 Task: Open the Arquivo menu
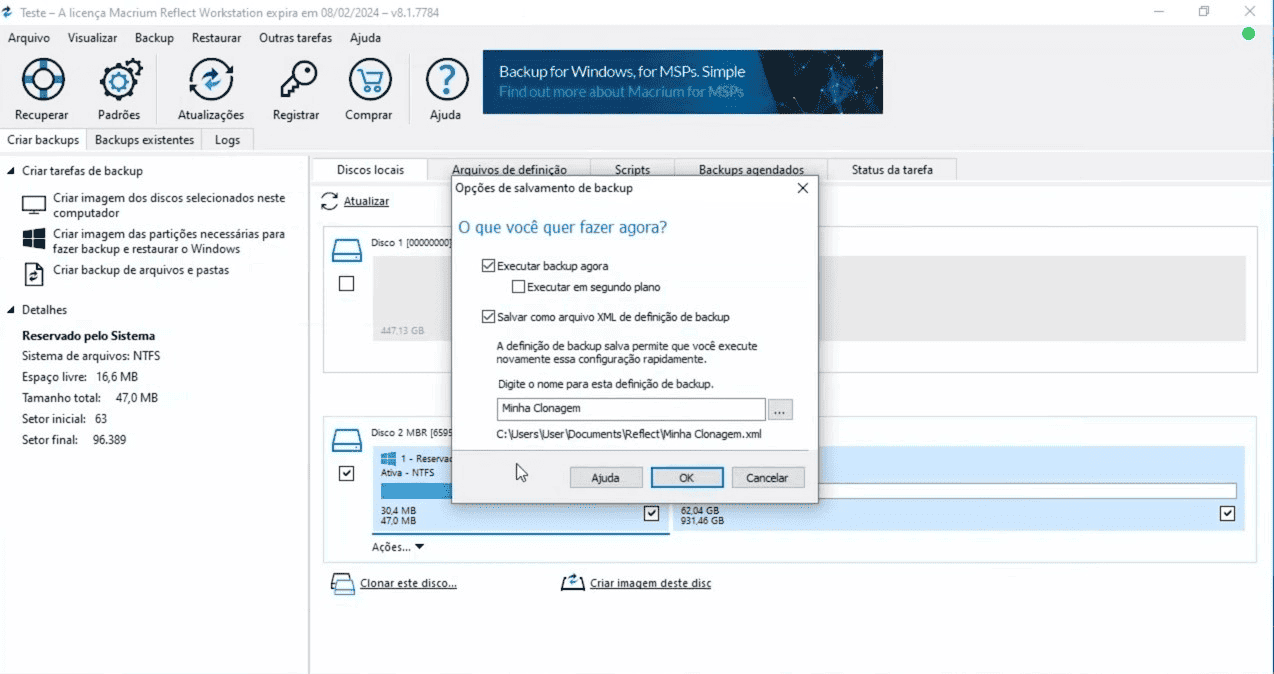[x=29, y=38]
